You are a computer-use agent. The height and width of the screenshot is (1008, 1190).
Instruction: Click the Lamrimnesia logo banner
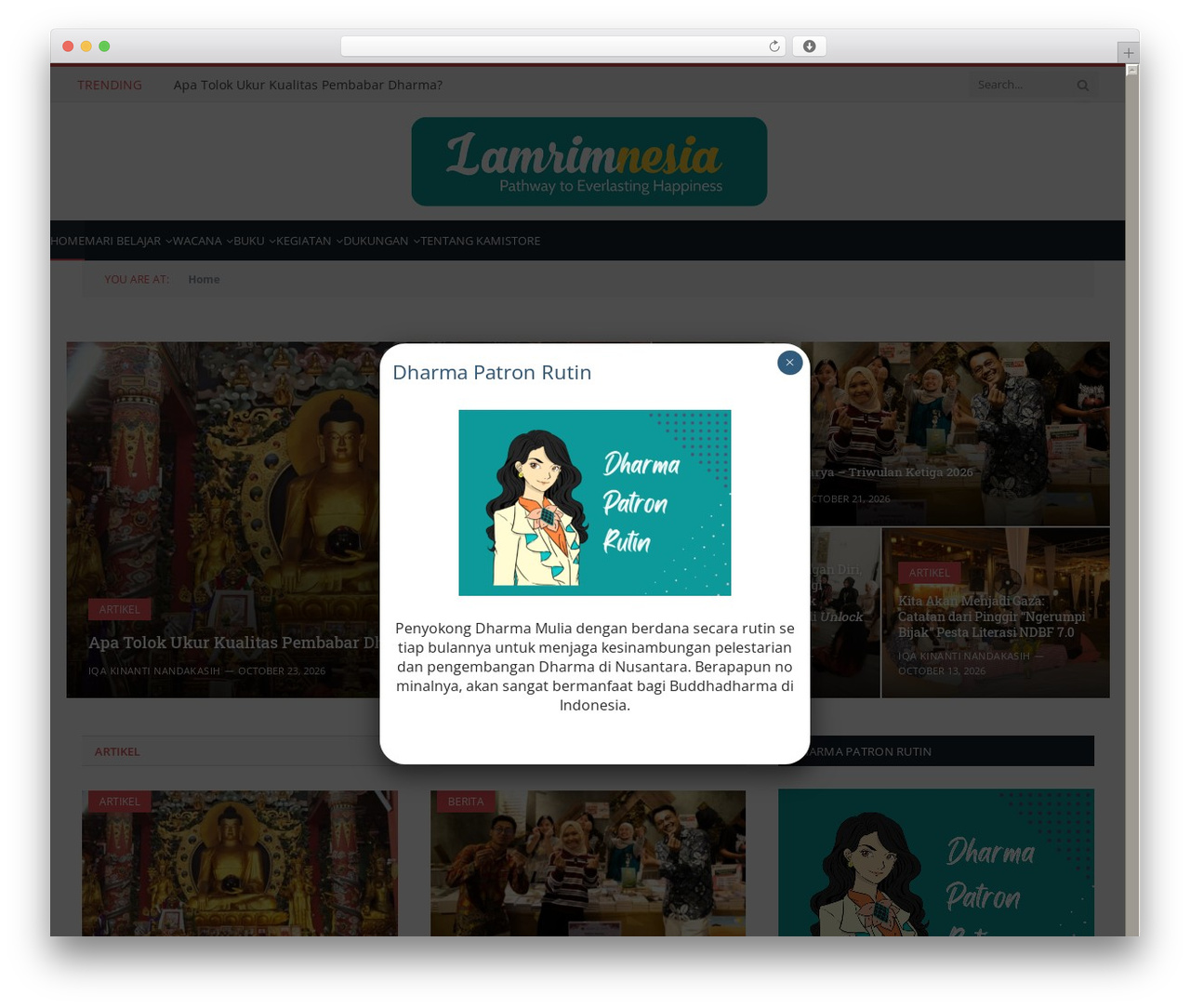coord(589,162)
